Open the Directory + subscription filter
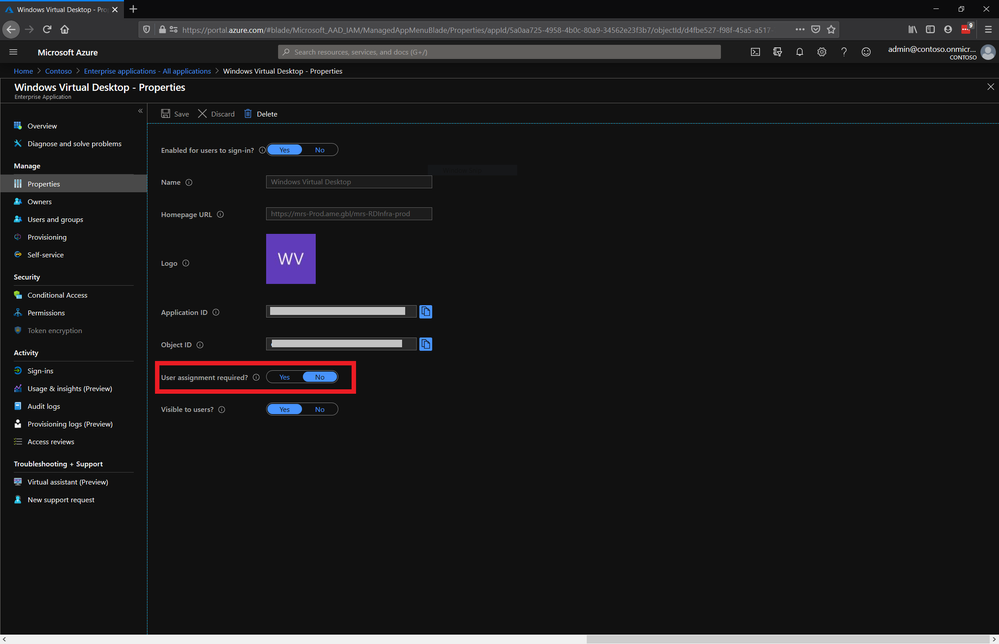 click(x=777, y=51)
